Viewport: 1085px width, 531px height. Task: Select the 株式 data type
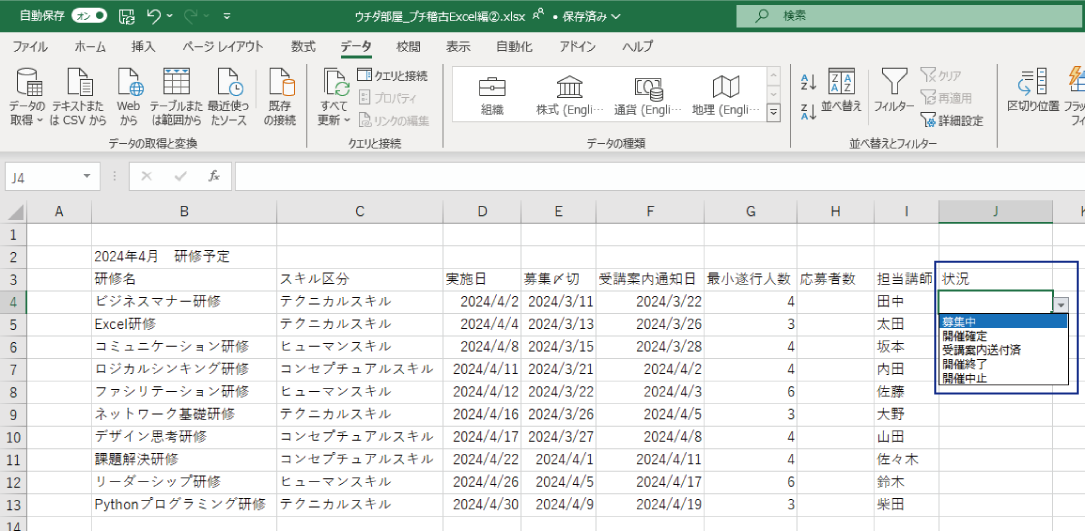click(x=569, y=96)
